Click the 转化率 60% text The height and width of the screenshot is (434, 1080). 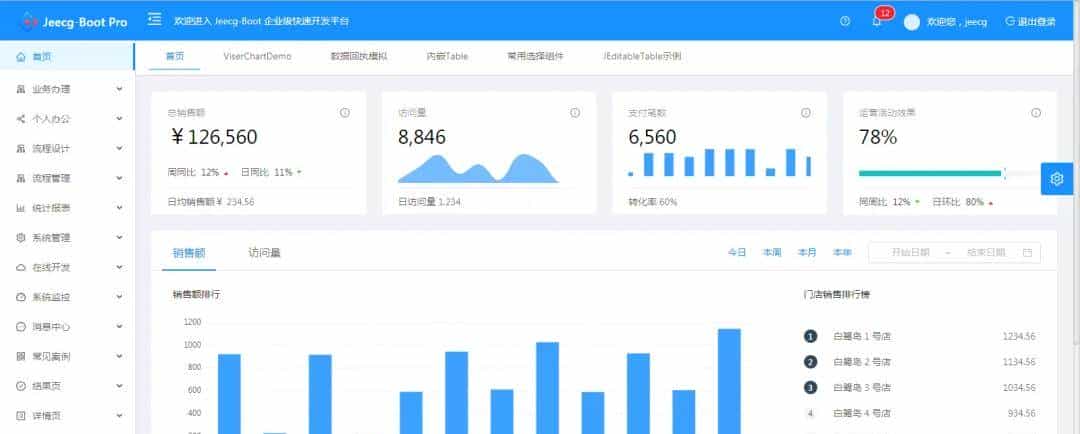coord(652,202)
